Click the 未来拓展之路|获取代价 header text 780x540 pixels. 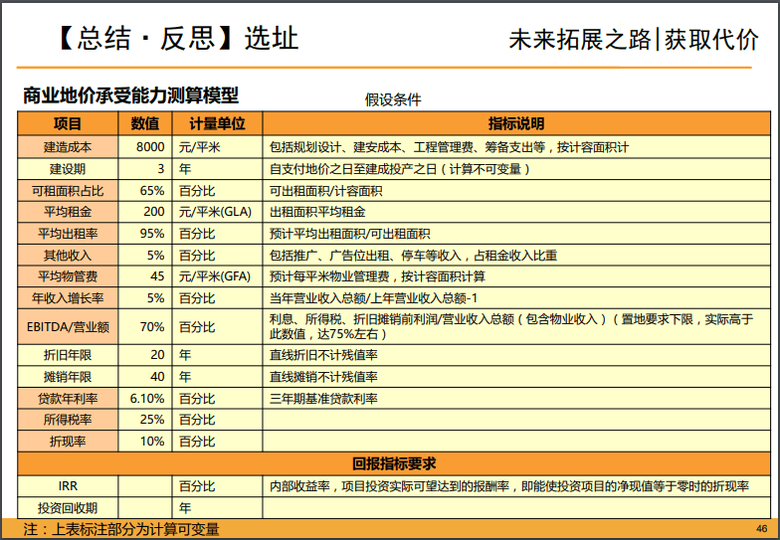coord(633,39)
